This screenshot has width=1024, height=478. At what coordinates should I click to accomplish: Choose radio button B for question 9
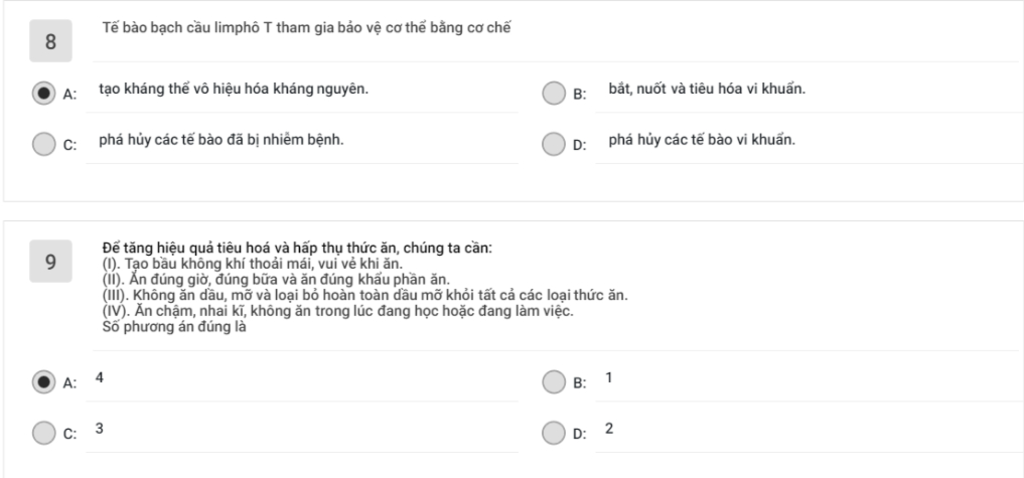[553, 381]
